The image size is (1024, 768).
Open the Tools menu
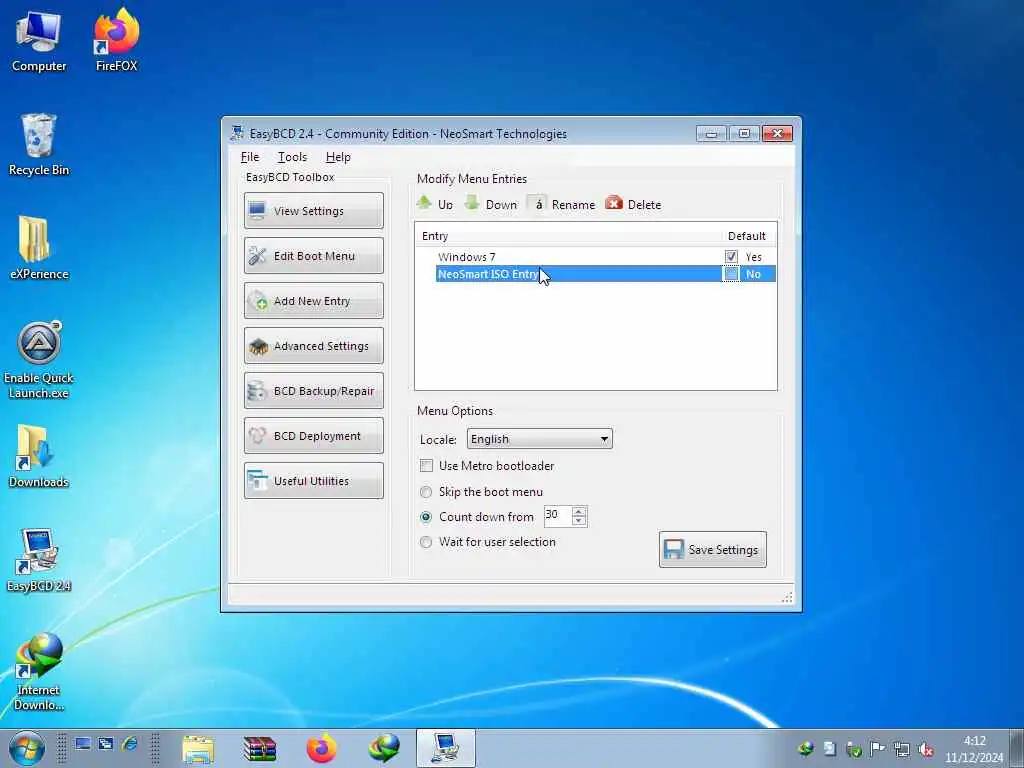(x=292, y=157)
